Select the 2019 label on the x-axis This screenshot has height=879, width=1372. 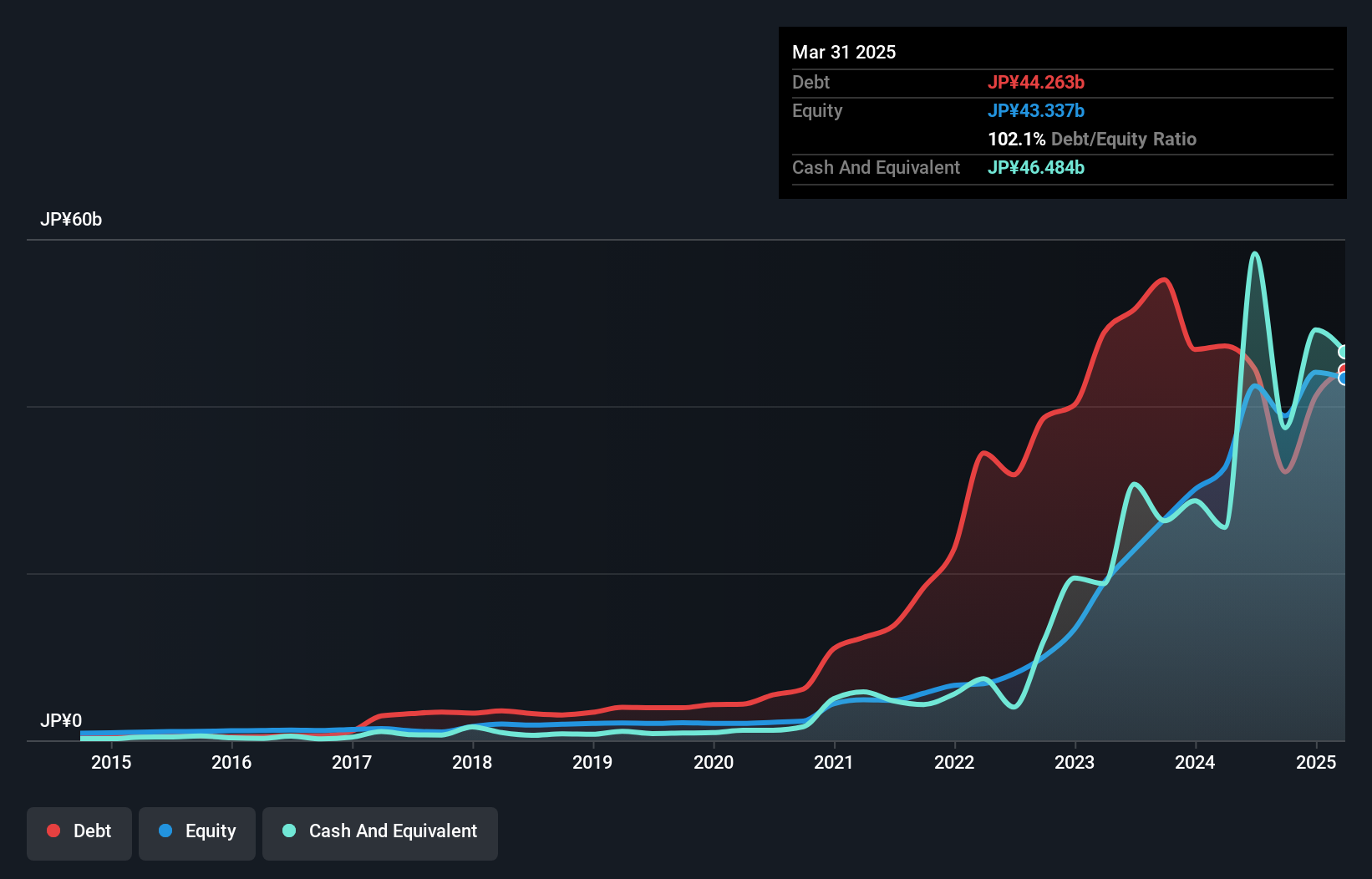pos(592,762)
